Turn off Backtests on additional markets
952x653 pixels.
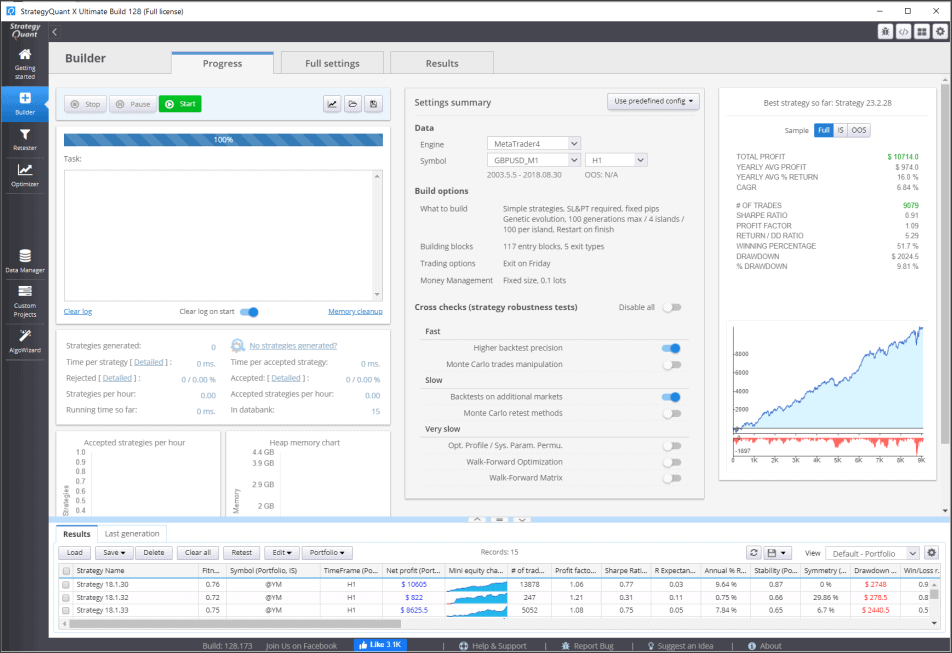pos(671,397)
